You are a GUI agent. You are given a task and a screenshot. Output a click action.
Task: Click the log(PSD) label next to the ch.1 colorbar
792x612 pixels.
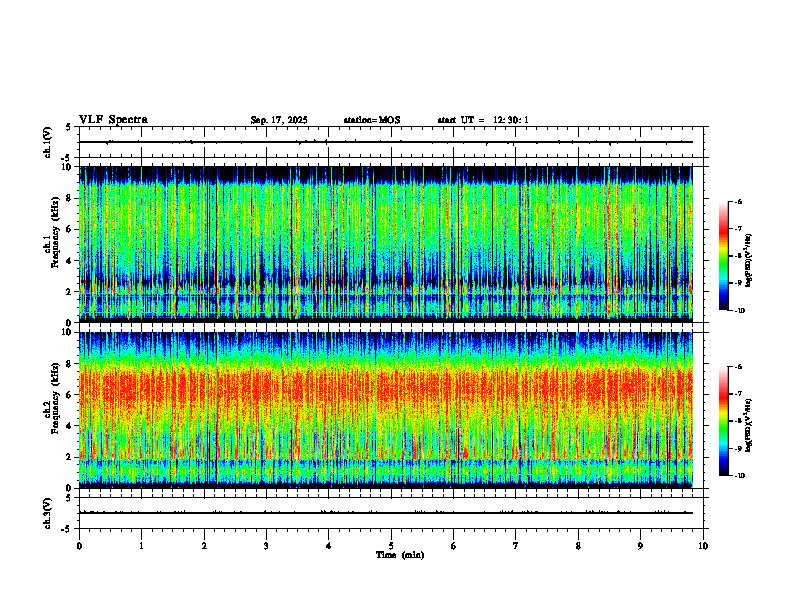pyautogui.click(x=749, y=261)
